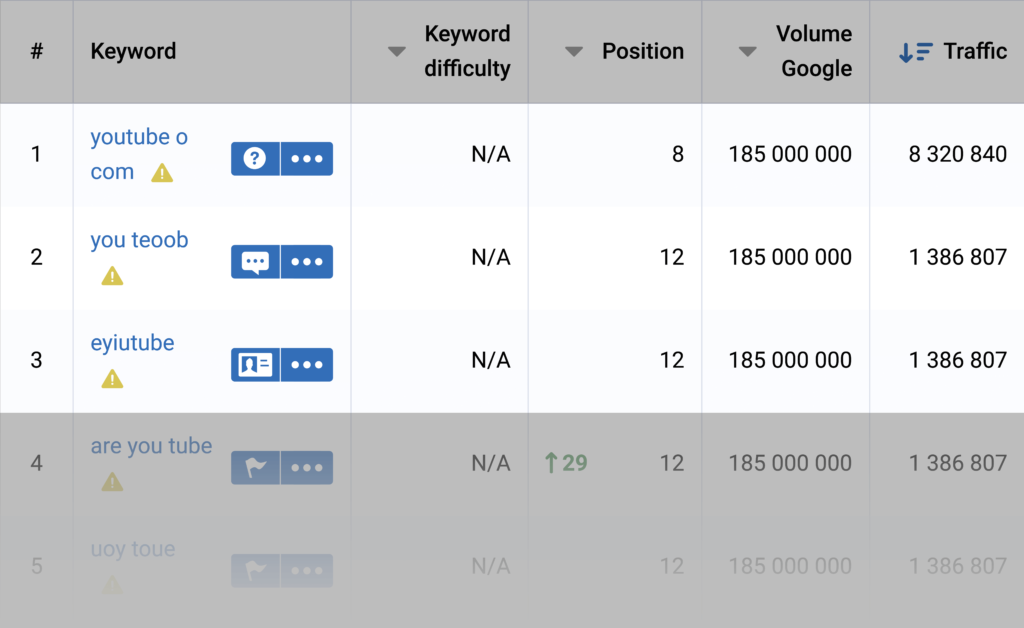Click the warning triangle under 'you teoob'

(x=112, y=276)
